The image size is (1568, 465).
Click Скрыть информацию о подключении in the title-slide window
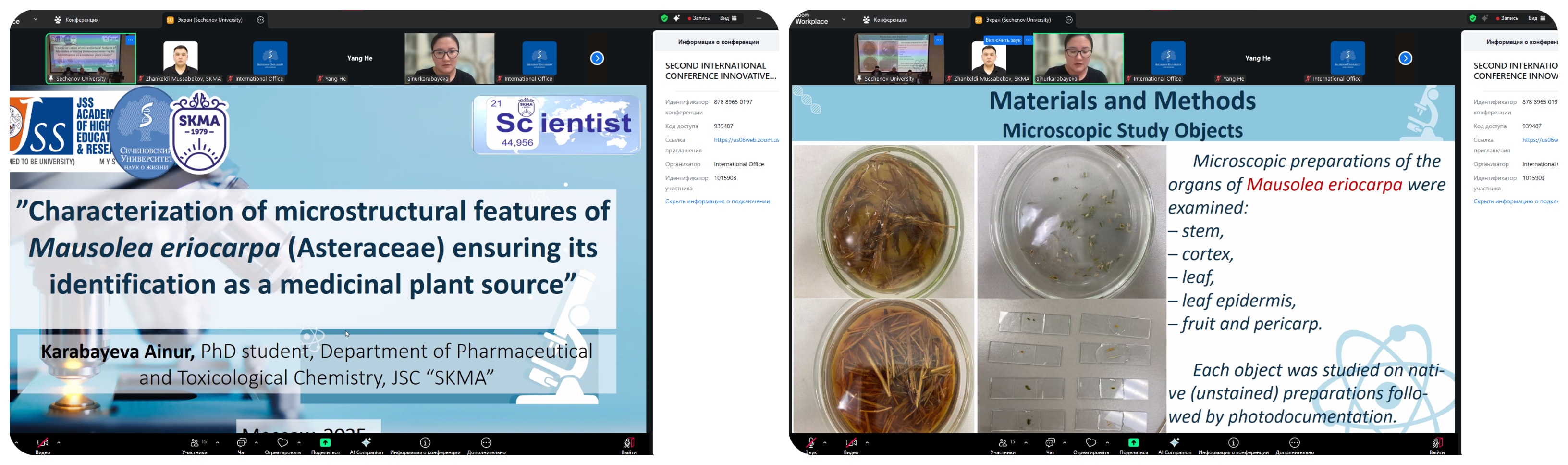717,201
